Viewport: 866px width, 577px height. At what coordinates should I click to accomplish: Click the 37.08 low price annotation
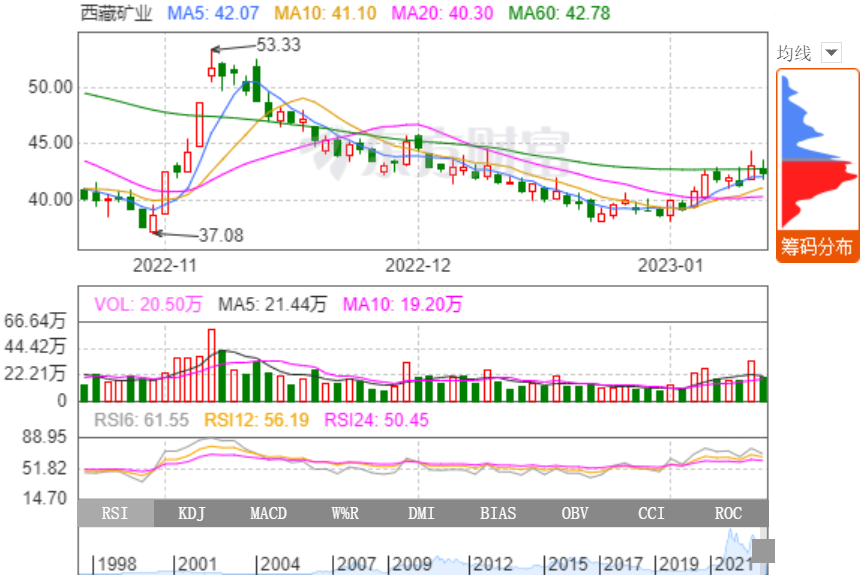tap(220, 235)
